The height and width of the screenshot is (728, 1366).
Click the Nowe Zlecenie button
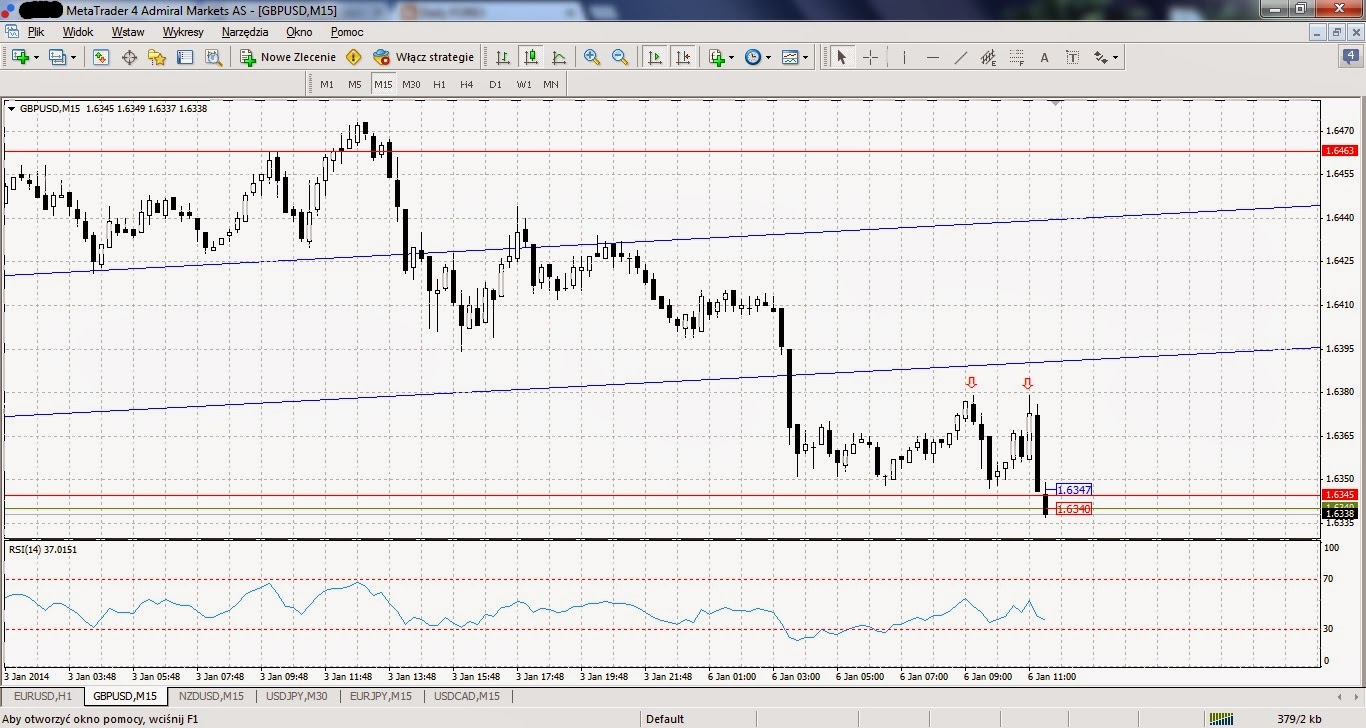point(288,57)
